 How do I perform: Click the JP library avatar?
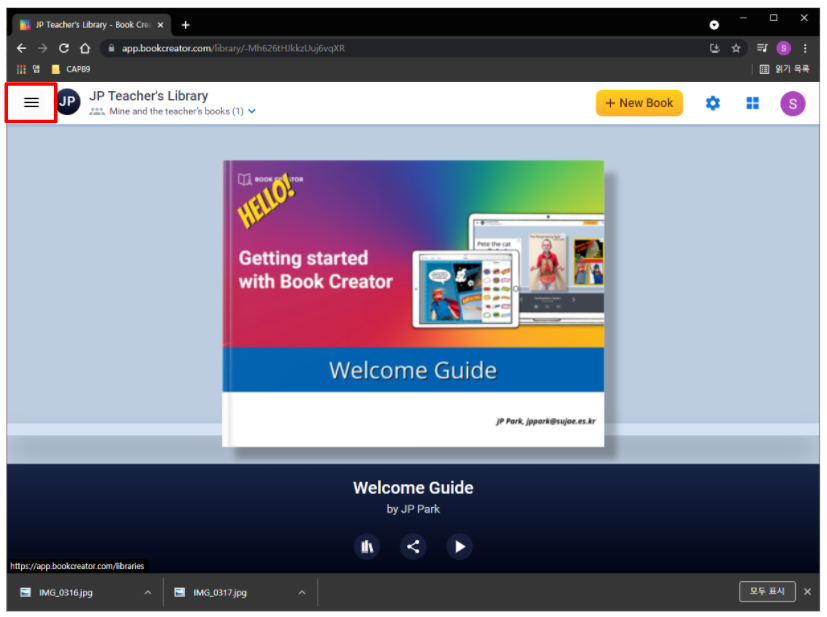(68, 102)
